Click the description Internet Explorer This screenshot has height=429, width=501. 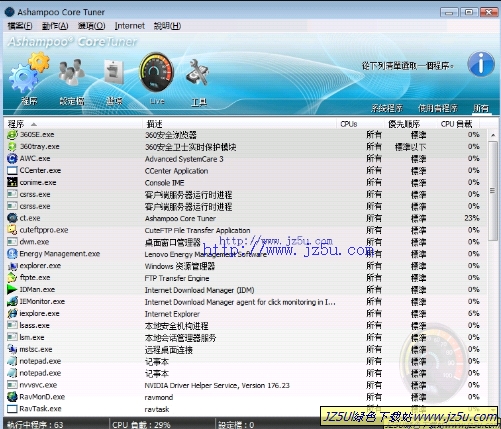(x=172, y=314)
